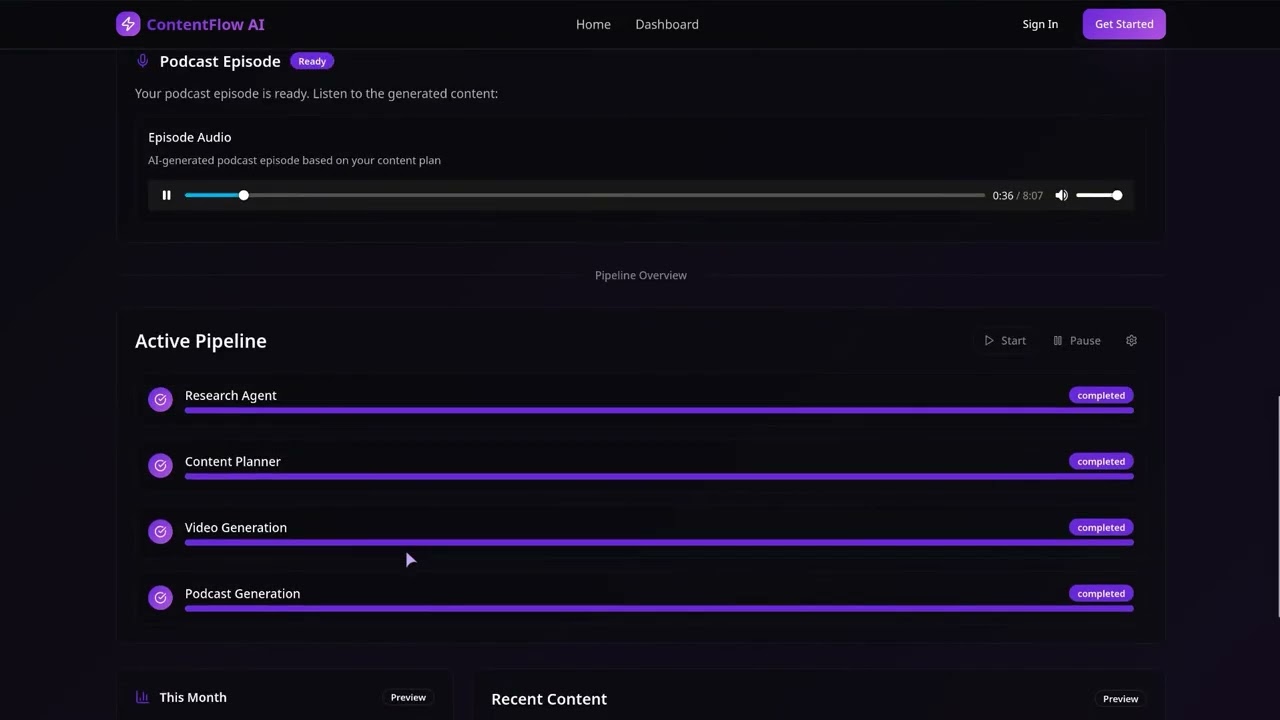Viewport: 1280px width, 720px height.
Task: Click the Active Pipeline heading
Action: 201,341
